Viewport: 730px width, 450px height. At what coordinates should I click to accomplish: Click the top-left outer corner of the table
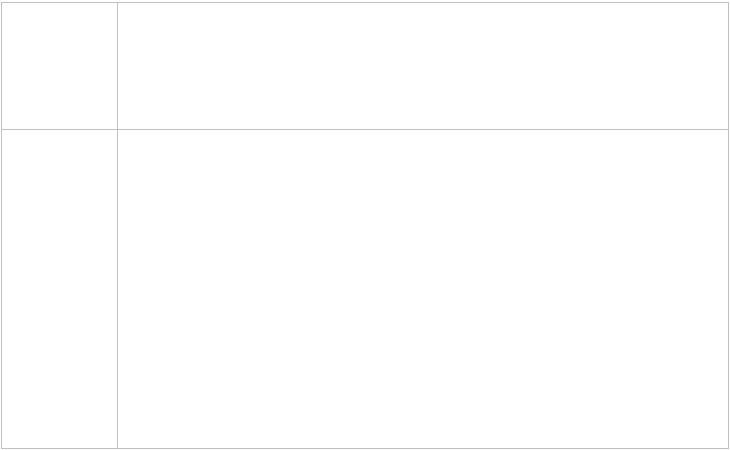[1, 3]
